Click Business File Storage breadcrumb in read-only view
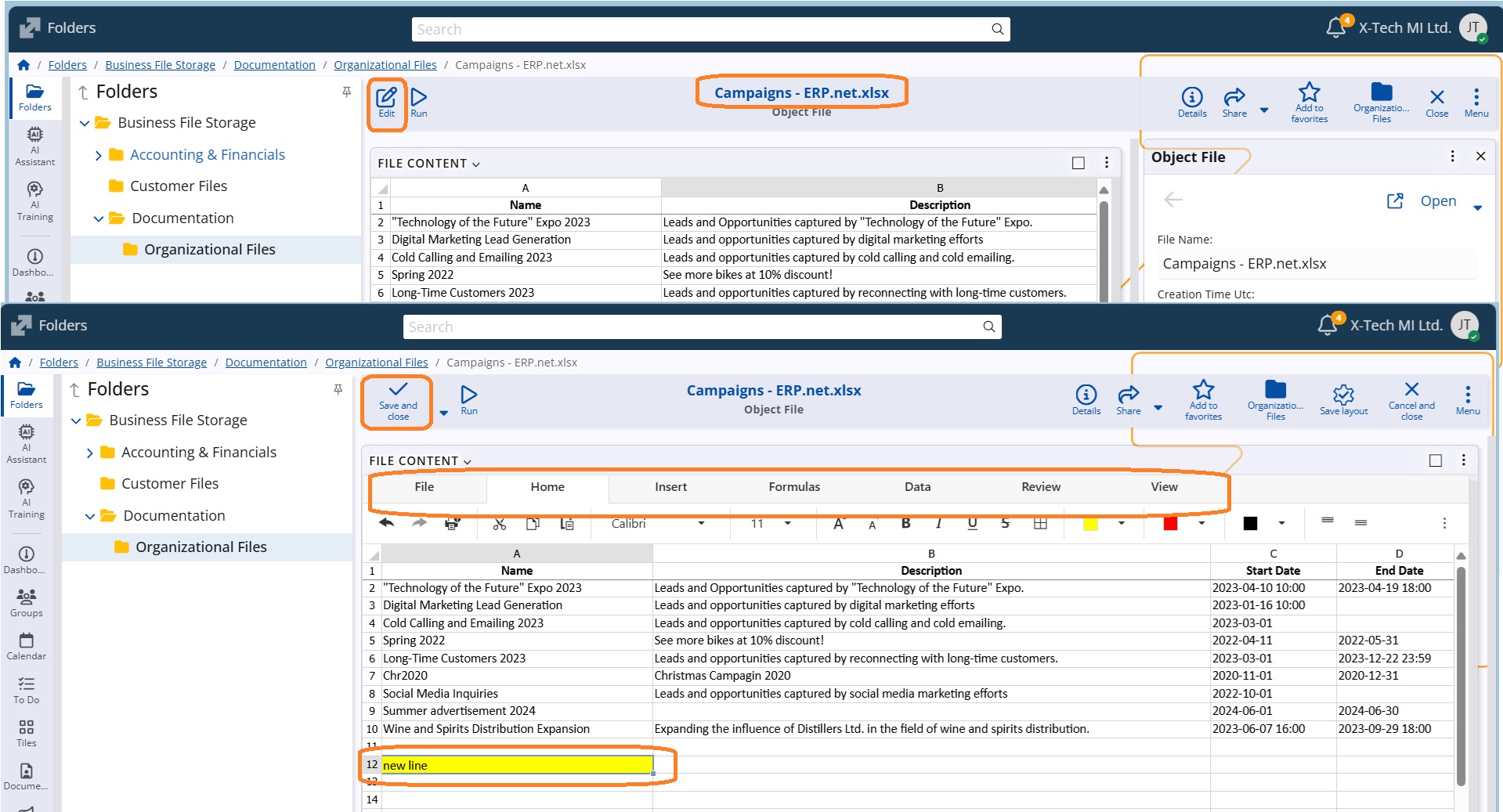 coord(161,65)
